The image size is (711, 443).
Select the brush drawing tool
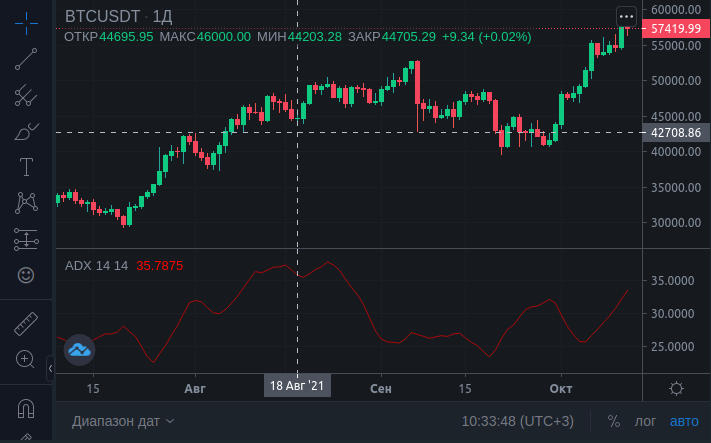26,131
